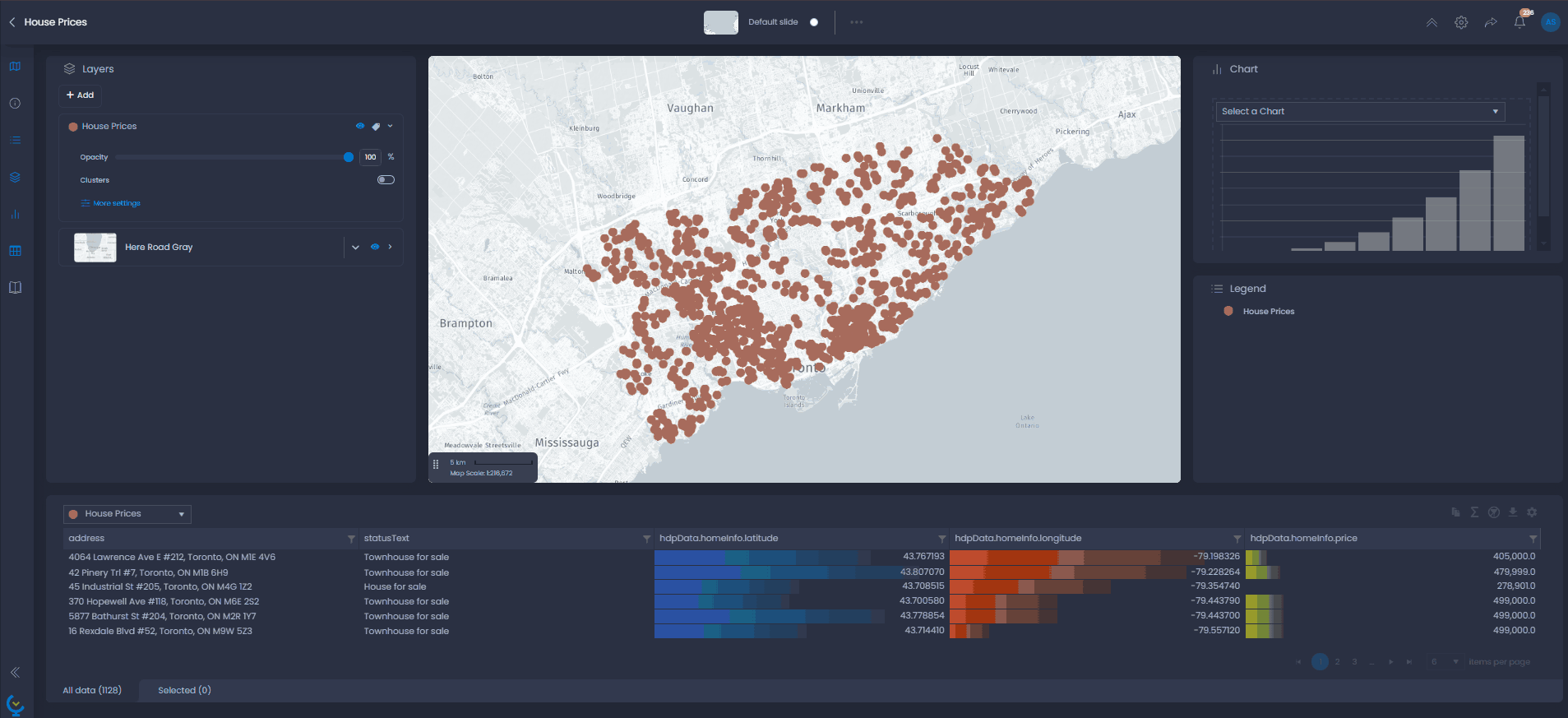Image resolution: width=1568 pixels, height=718 pixels.
Task: Click the share arrow icon
Action: tap(1491, 23)
